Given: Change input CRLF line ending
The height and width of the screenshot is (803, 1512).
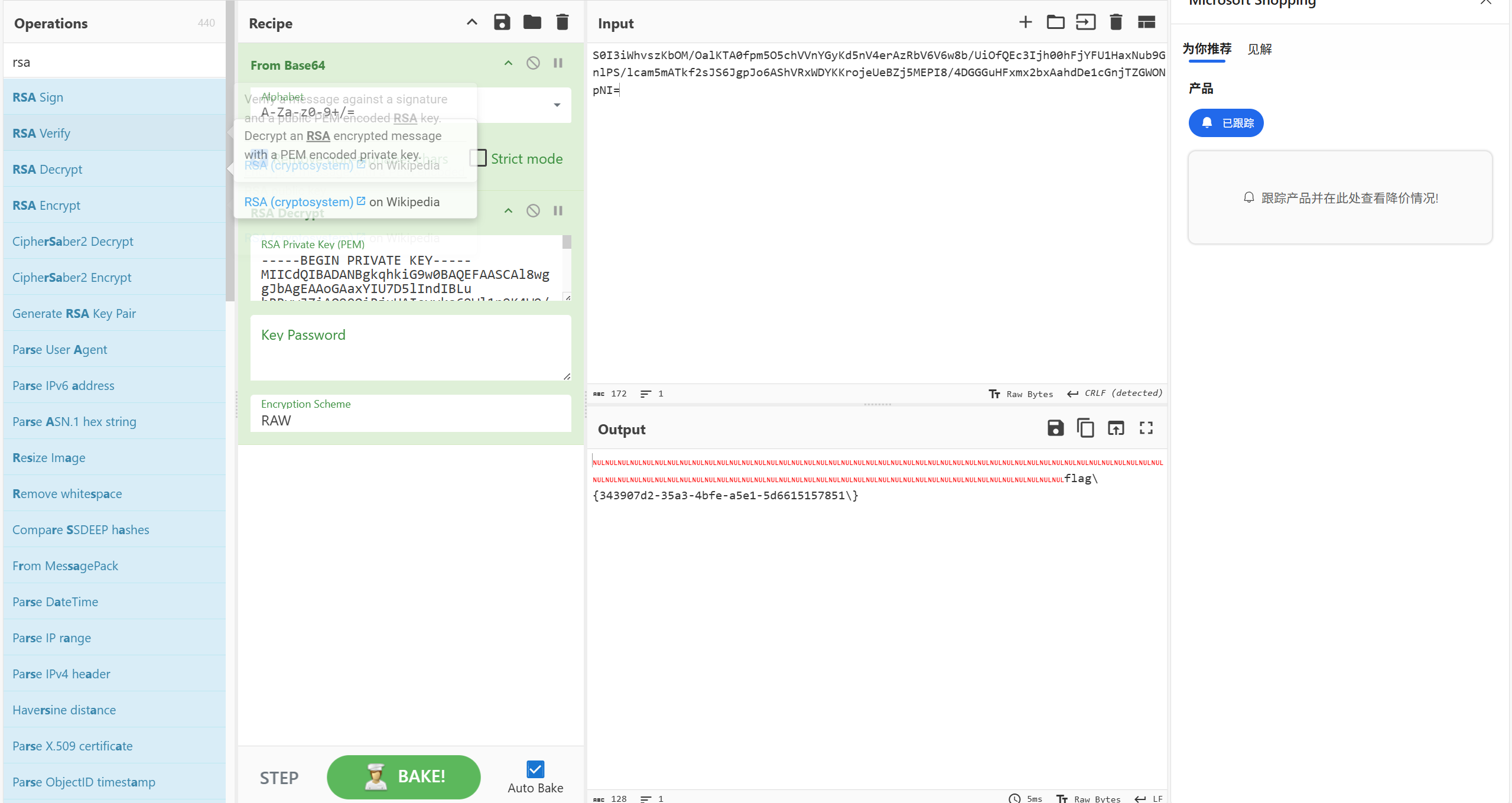Looking at the screenshot, I should [1115, 394].
